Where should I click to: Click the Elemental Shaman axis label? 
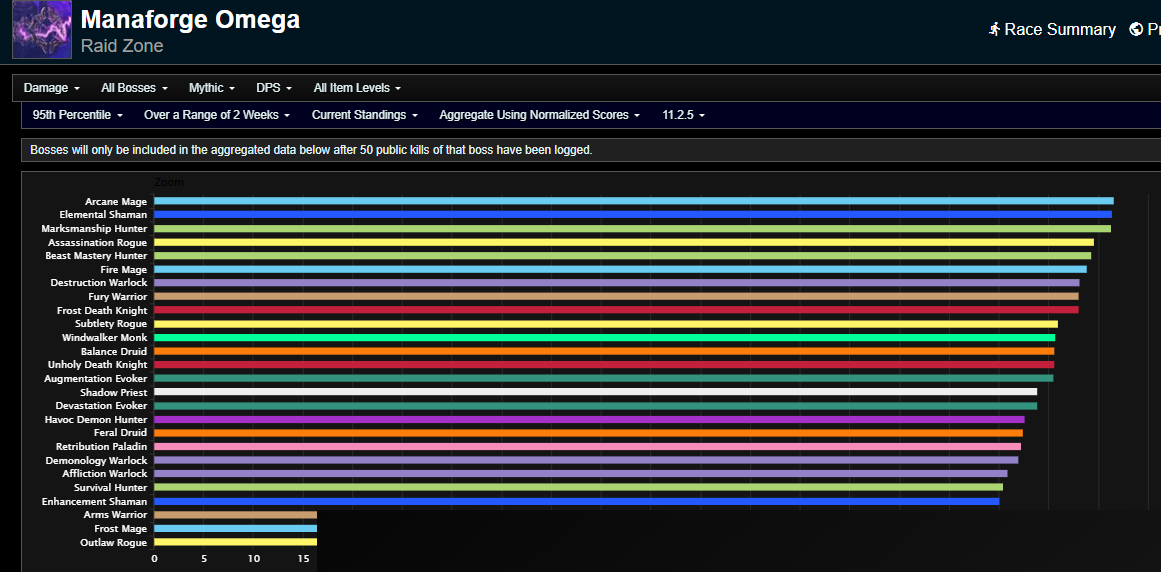tap(104, 215)
